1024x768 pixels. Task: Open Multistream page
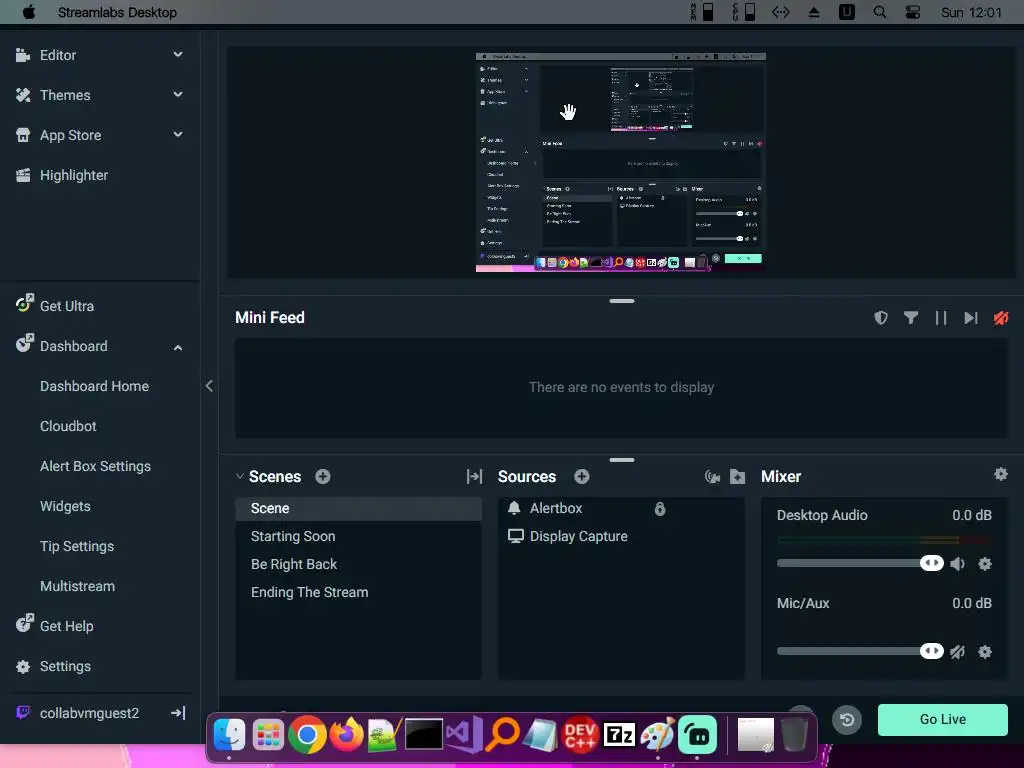77,586
